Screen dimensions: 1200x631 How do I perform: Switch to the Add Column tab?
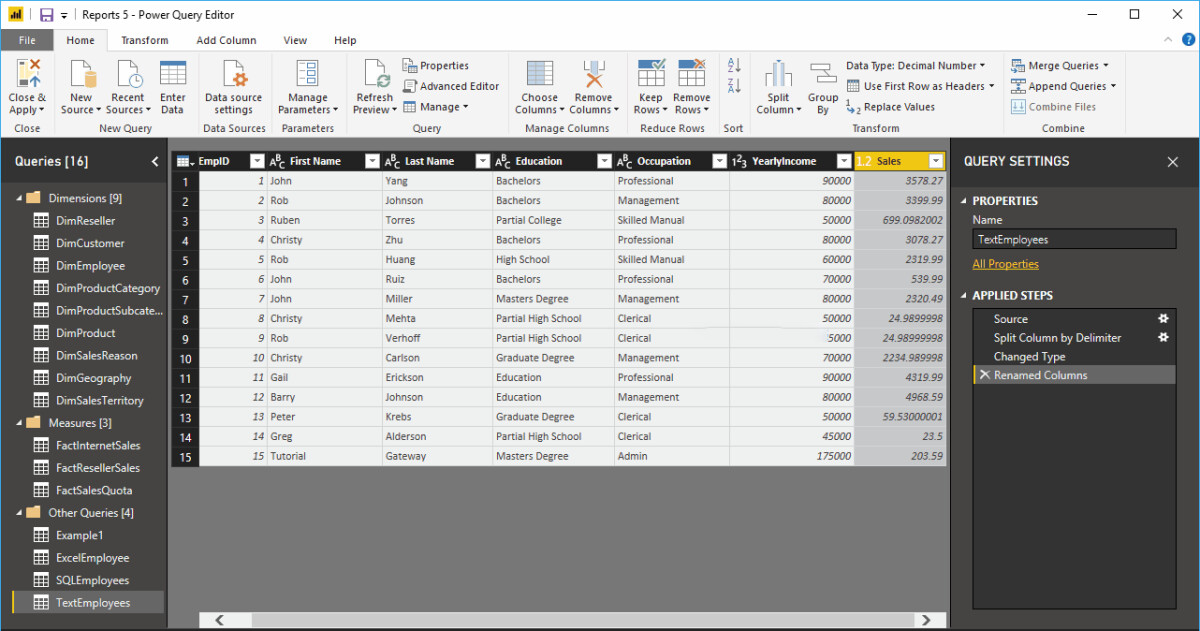[226, 40]
